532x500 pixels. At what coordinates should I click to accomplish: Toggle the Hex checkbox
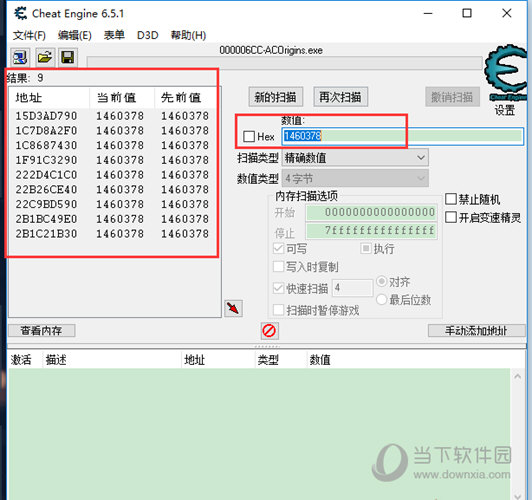249,137
